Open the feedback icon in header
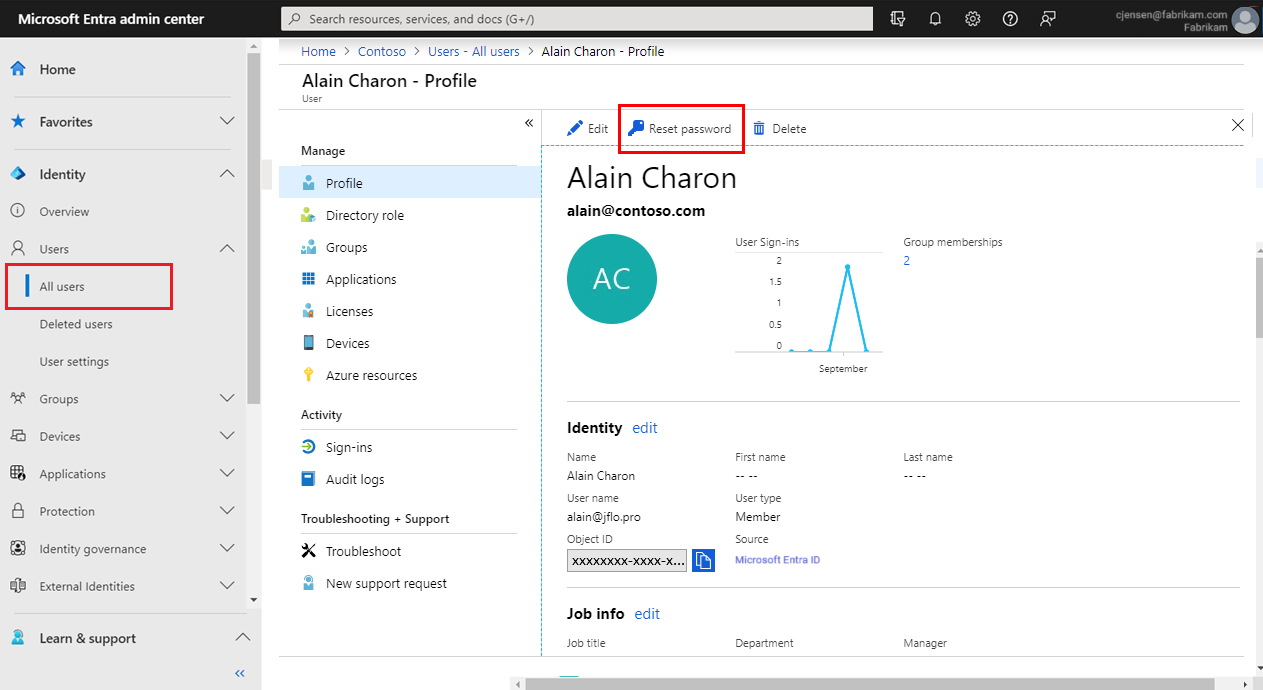The height and width of the screenshot is (690, 1263). [x=1047, y=19]
